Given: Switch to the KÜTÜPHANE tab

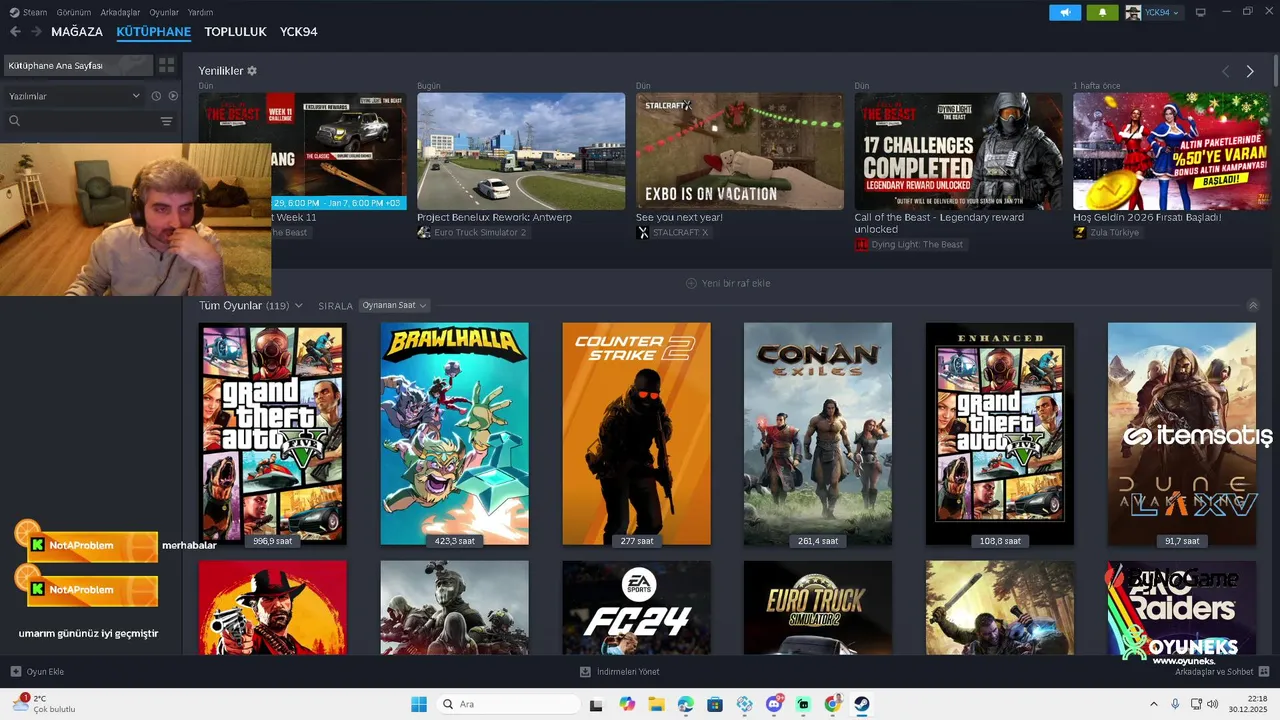Looking at the screenshot, I should (153, 32).
